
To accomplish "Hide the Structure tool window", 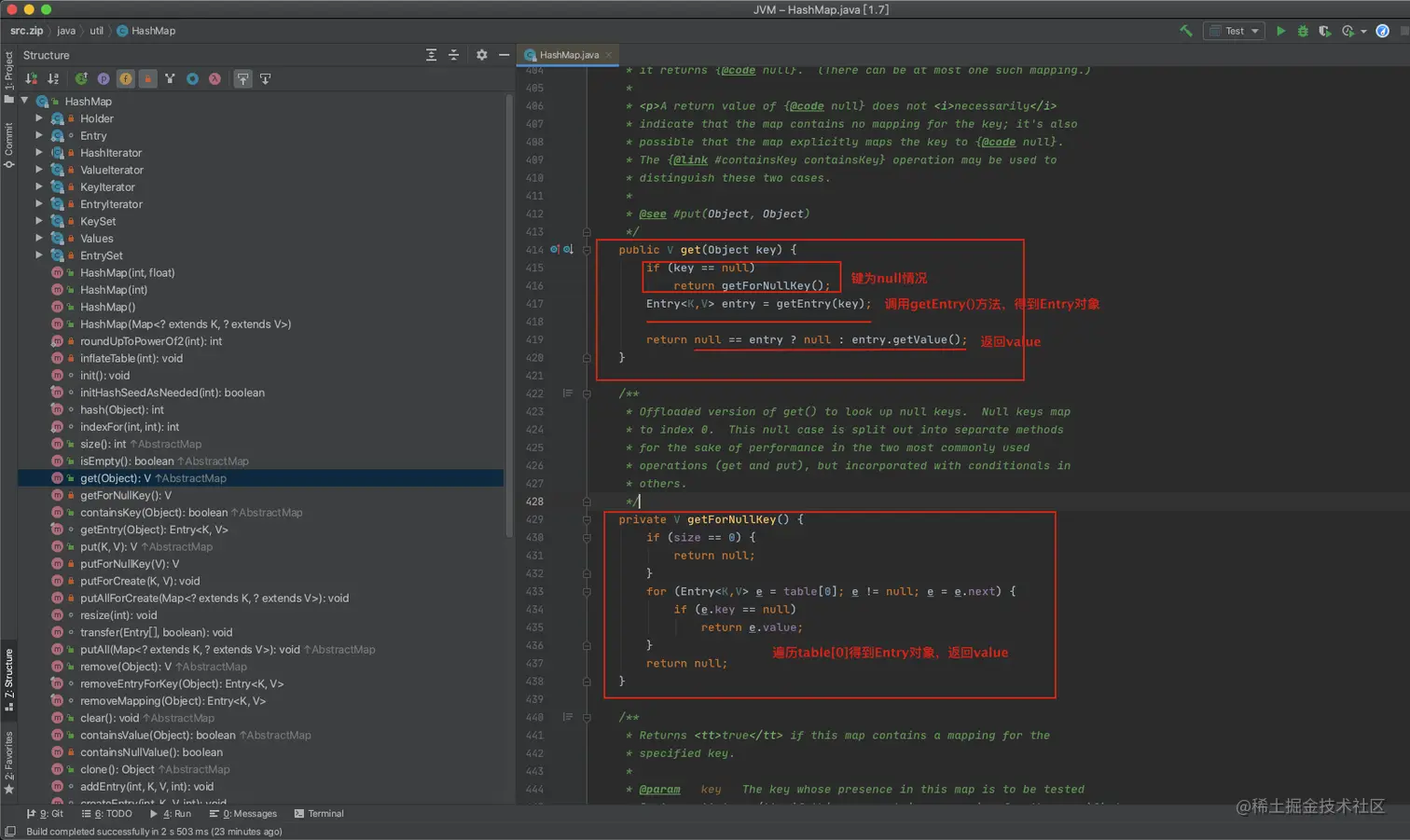I will [504, 55].
